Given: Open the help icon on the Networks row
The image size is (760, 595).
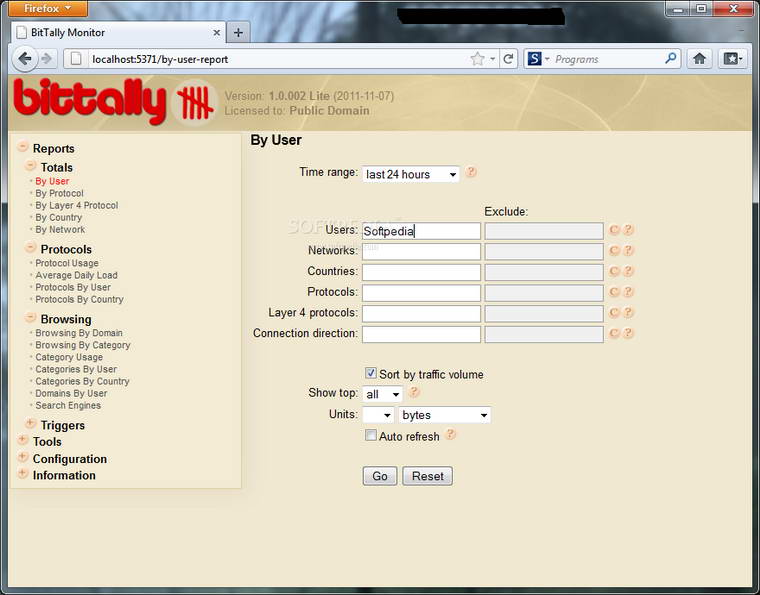Looking at the screenshot, I should point(628,251).
